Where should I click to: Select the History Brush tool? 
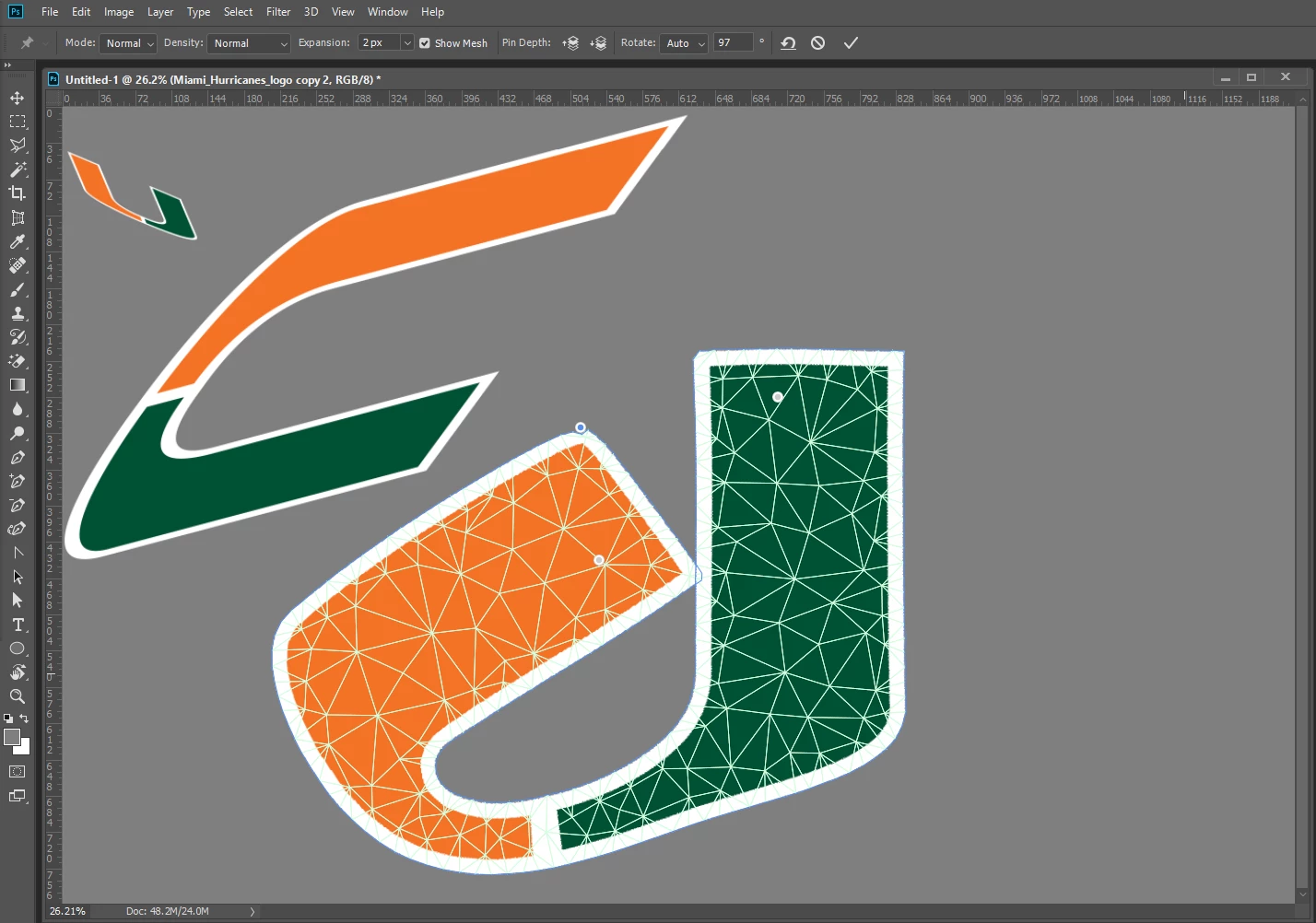[18, 337]
